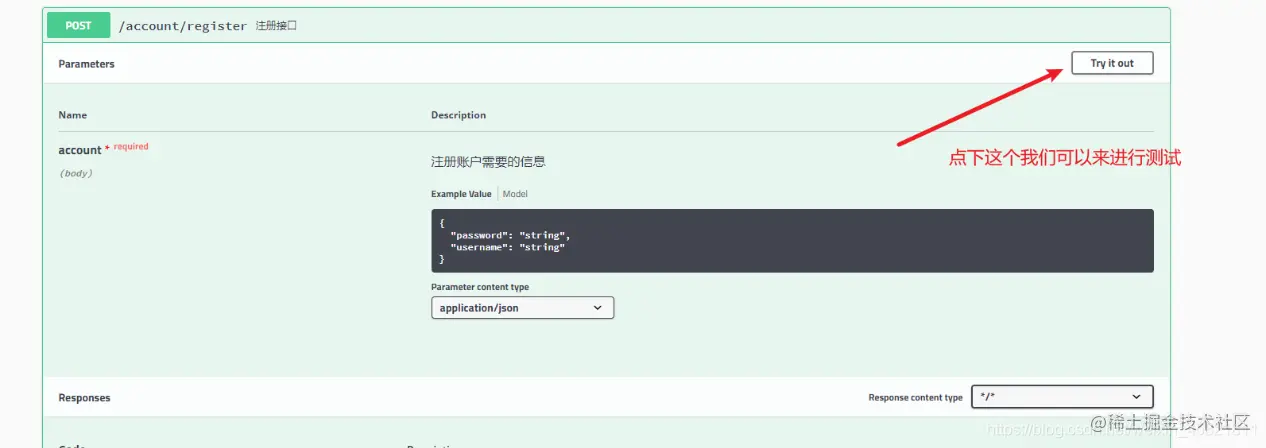1266x448 pixels.
Task: Click the 注册接口 summary text
Action: pyautogui.click(x=276, y=26)
